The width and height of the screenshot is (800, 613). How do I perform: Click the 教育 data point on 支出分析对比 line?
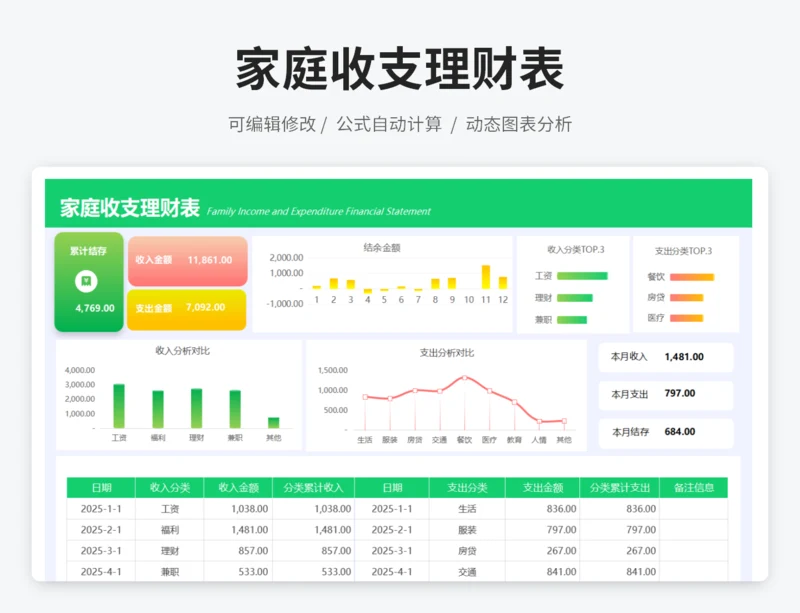pyautogui.click(x=514, y=402)
